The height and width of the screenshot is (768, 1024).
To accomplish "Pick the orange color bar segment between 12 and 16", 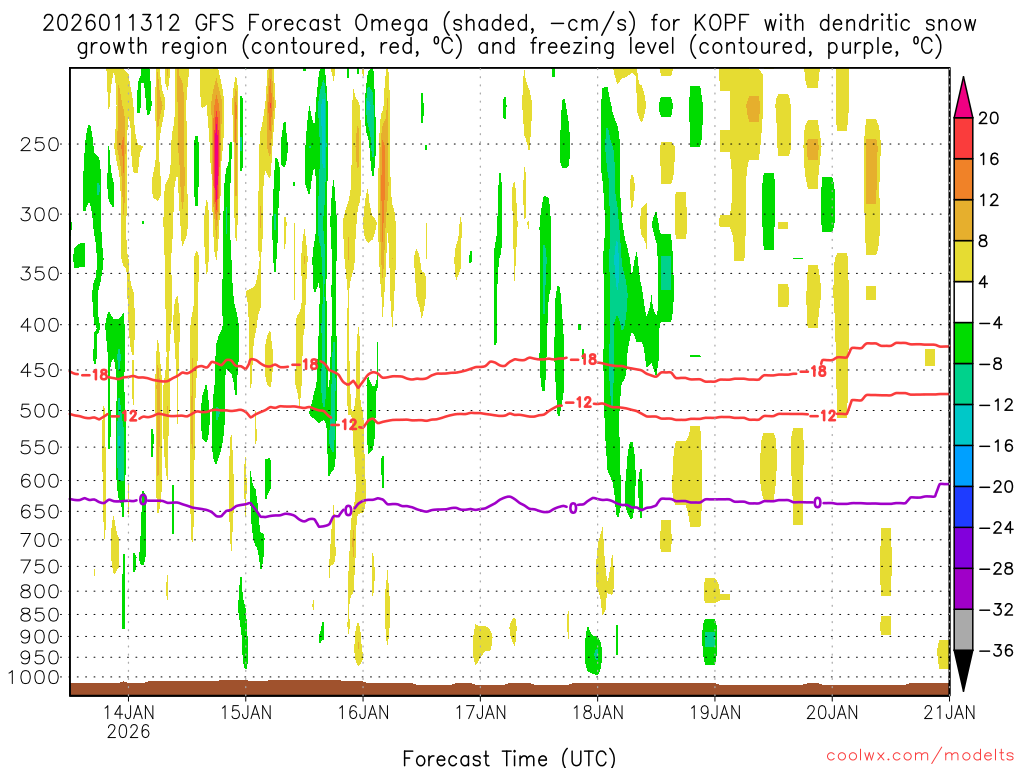I will pyautogui.click(x=965, y=179).
